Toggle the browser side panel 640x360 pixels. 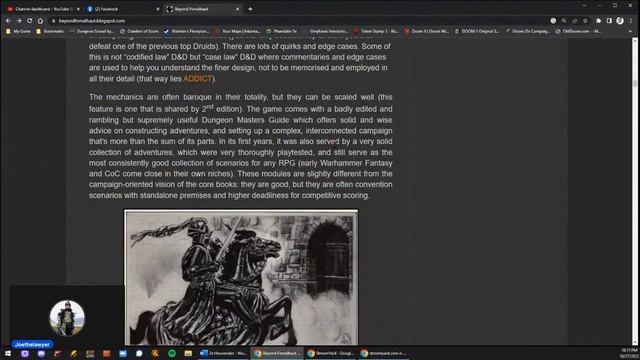click(x=609, y=20)
